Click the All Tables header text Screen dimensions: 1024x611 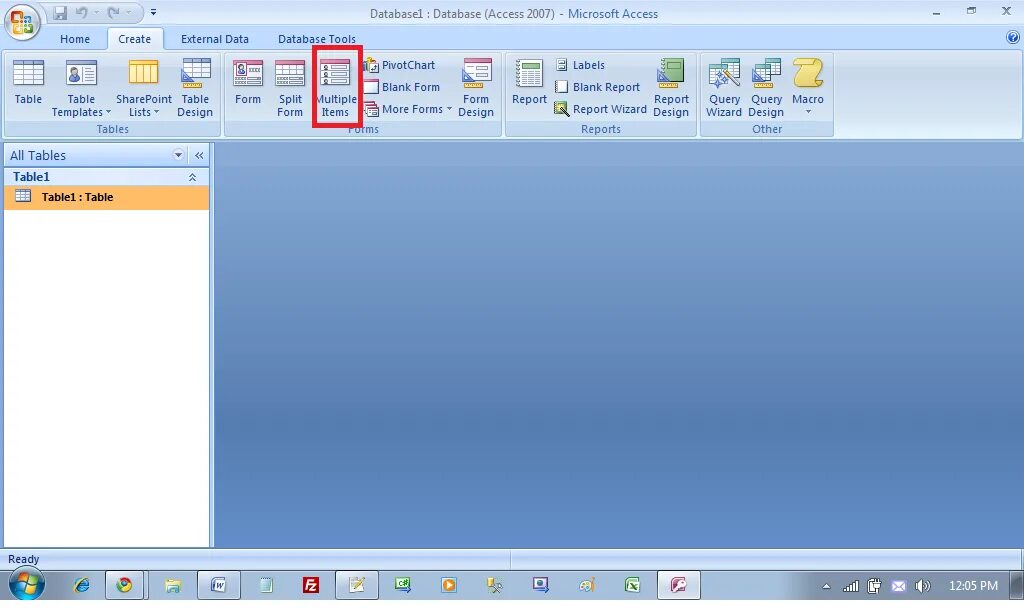pos(38,155)
